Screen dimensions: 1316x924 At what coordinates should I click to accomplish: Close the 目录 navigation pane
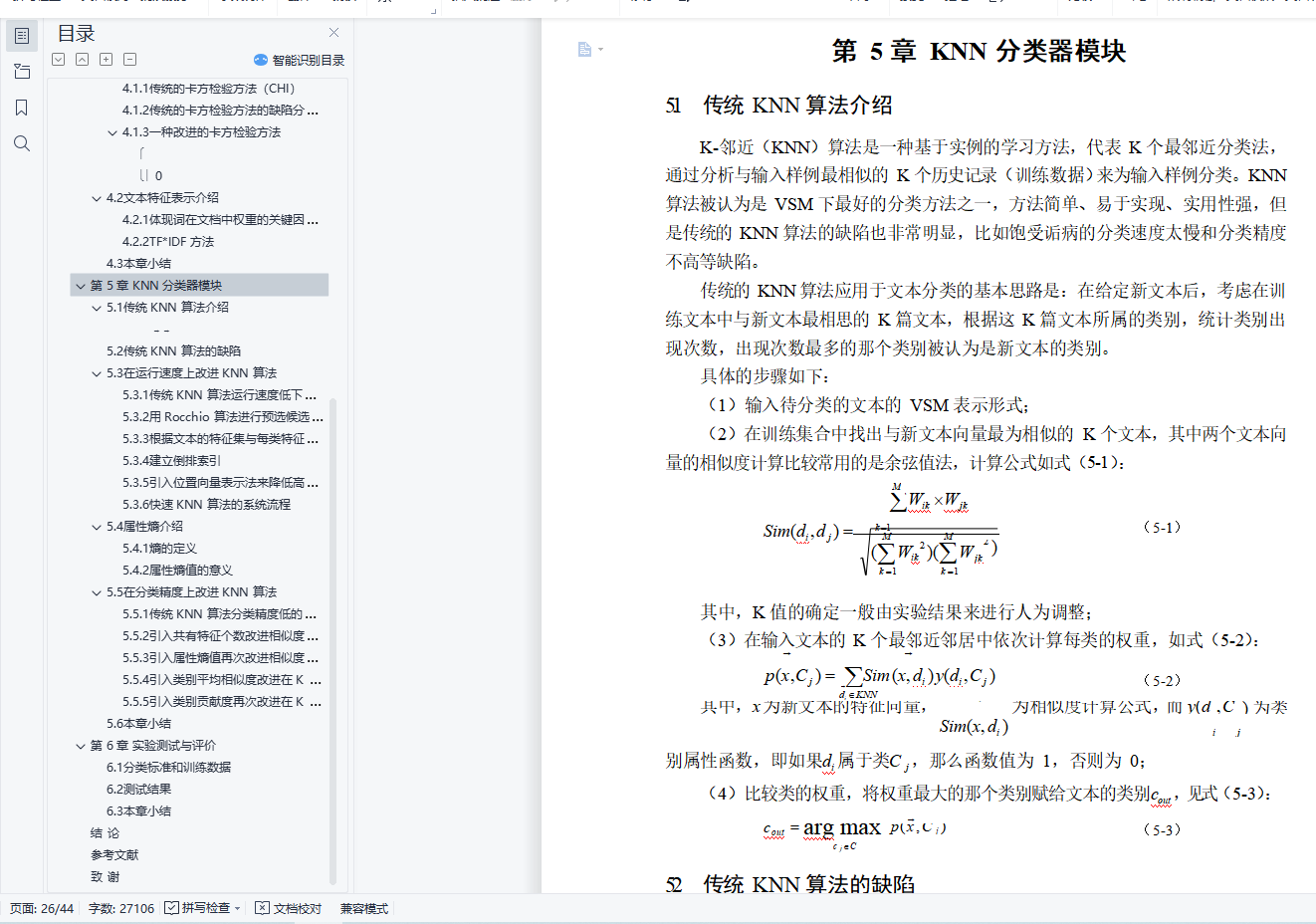334,33
